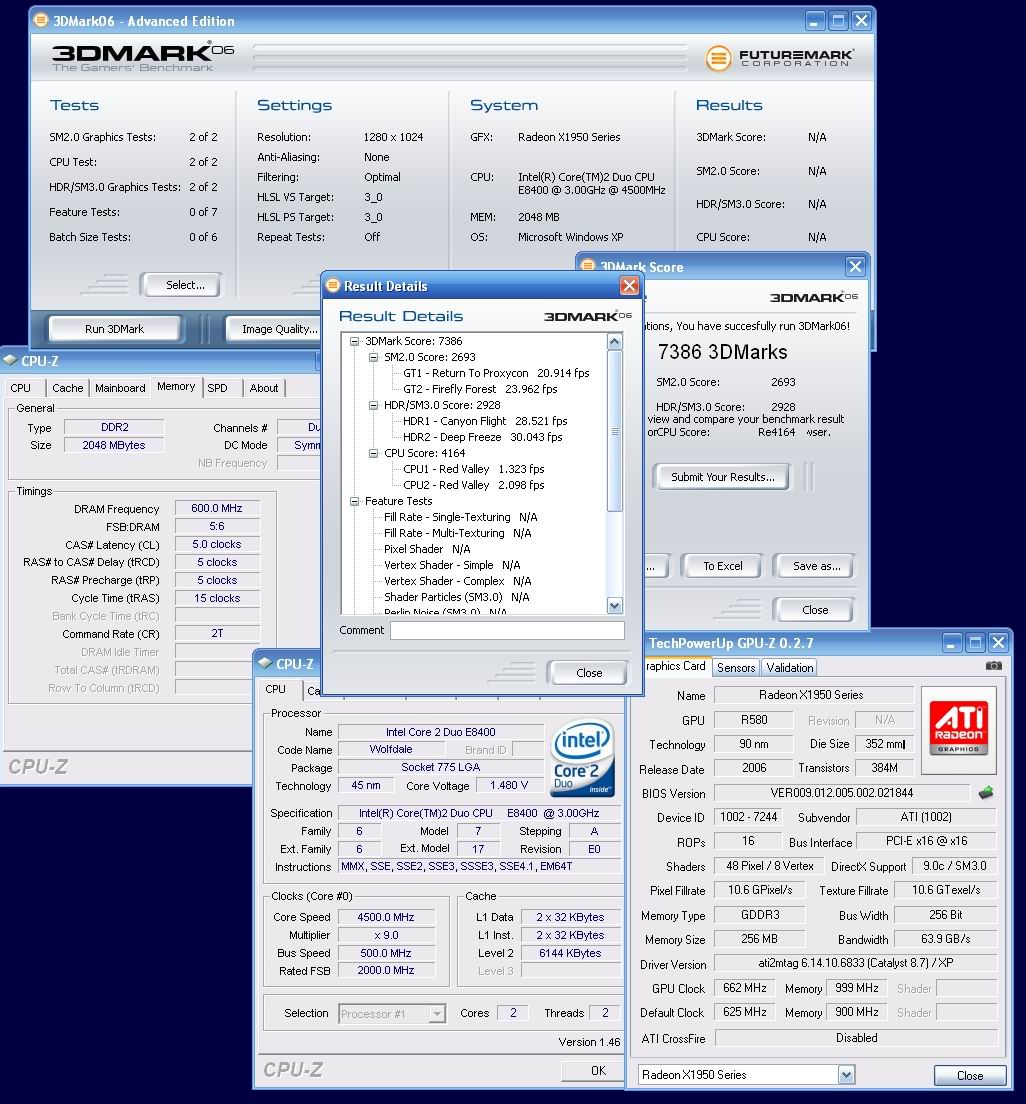Click the 3DMark06 title bar icon

(41, 20)
